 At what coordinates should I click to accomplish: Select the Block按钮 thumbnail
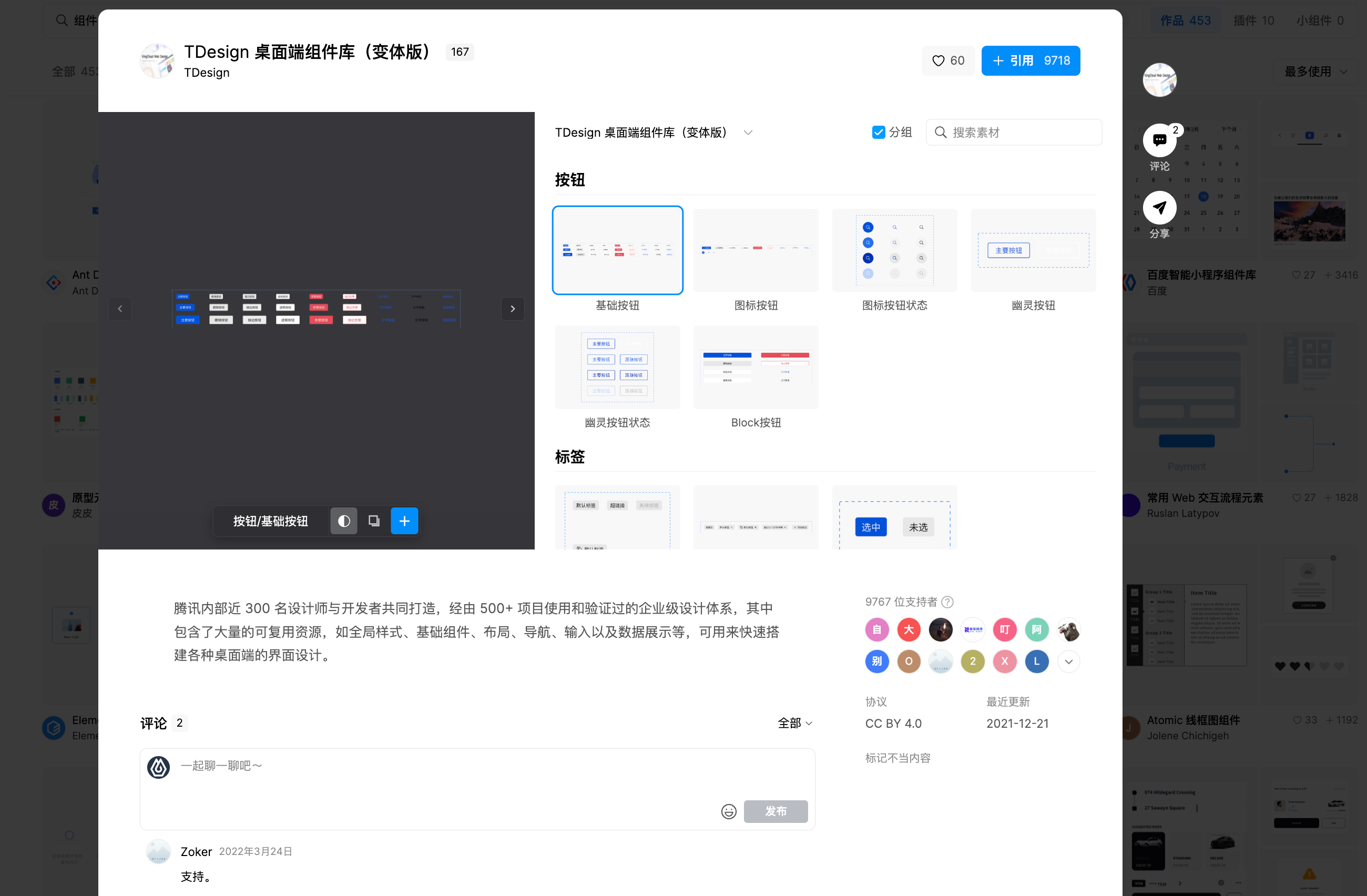click(756, 368)
